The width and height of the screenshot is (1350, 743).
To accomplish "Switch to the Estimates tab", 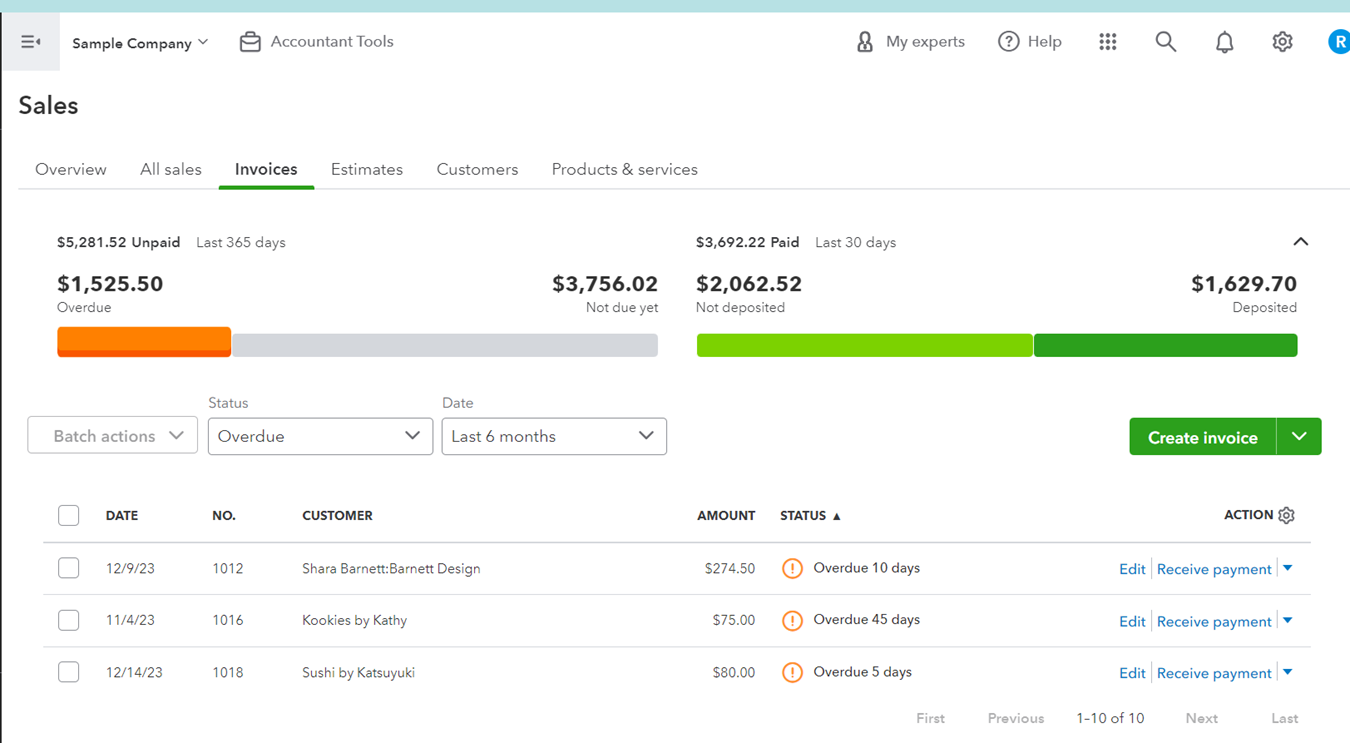I will point(367,170).
